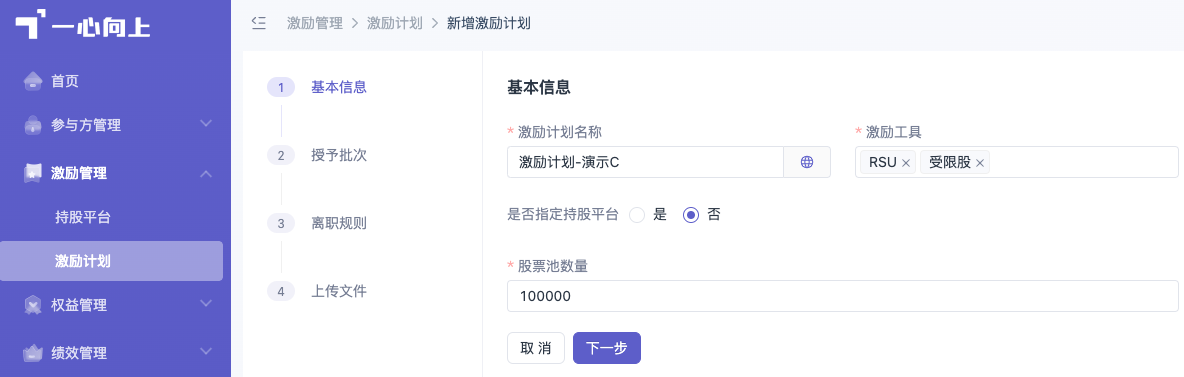
Task: Click the 激励管理 sidebar icon
Action: pos(32,173)
